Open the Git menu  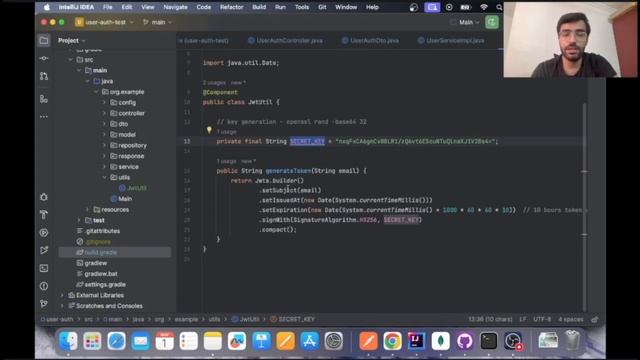[x=322, y=7]
